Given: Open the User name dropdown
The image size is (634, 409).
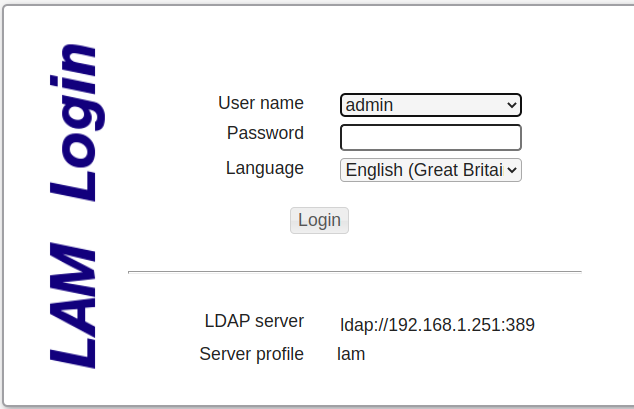Looking at the screenshot, I should (x=430, y=104).
